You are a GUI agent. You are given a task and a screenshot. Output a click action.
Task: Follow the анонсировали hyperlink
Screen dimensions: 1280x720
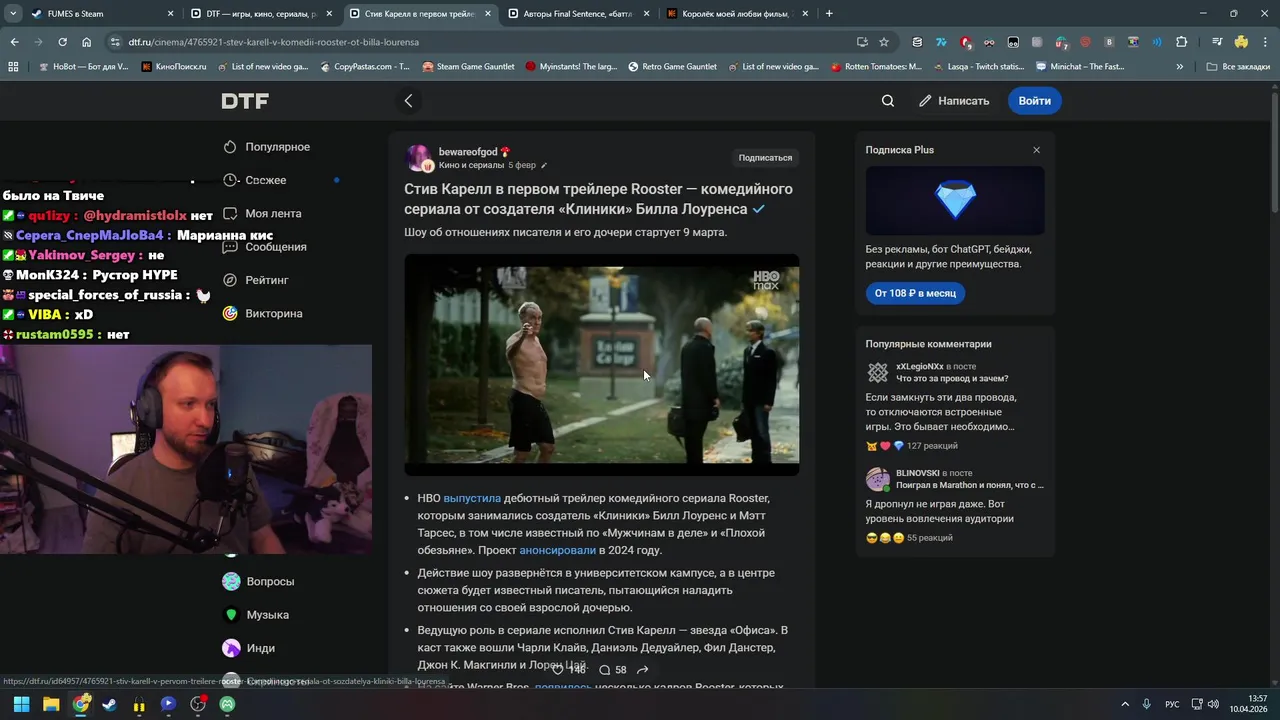coord(557,550)
